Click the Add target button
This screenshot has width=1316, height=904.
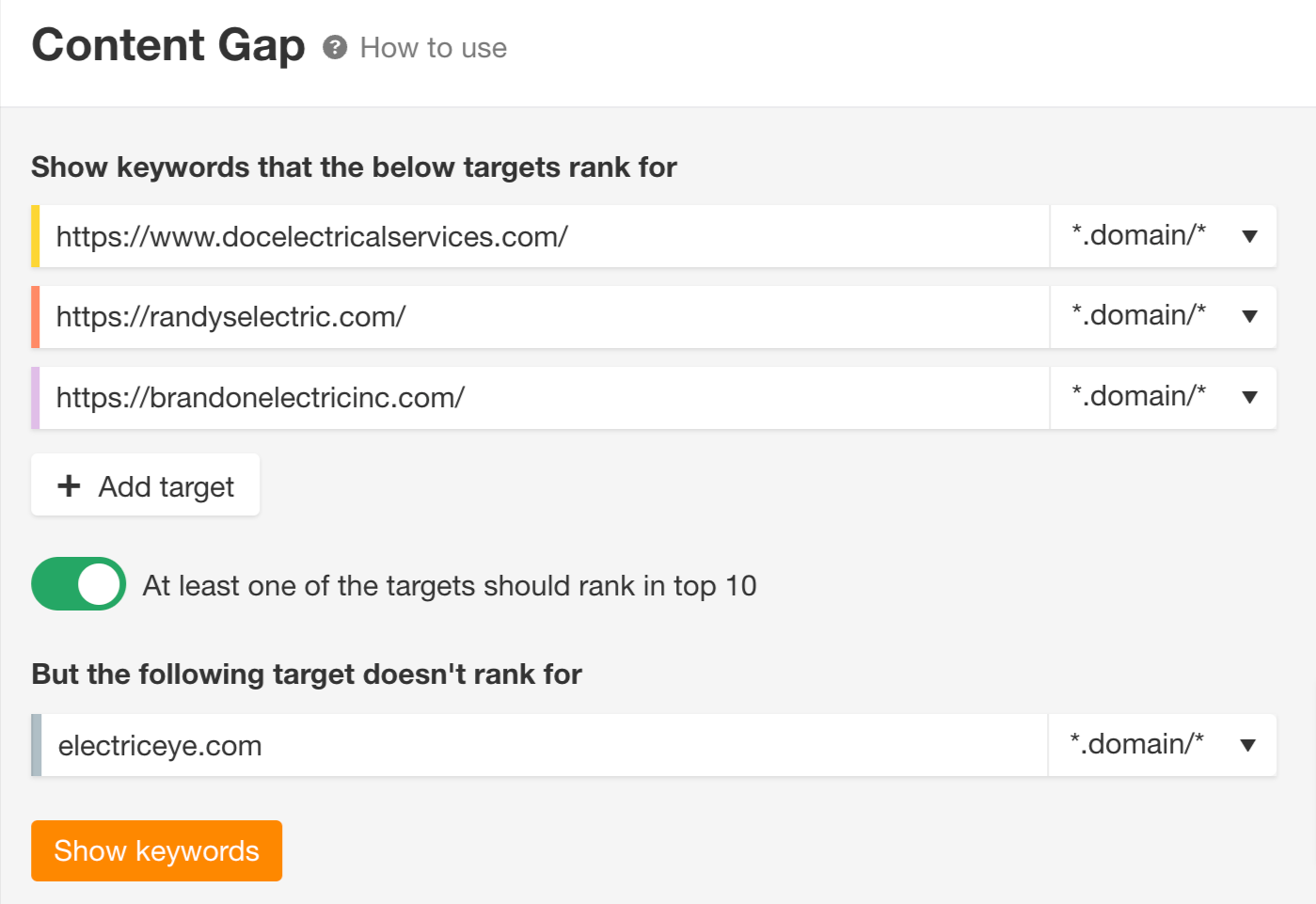145,485
